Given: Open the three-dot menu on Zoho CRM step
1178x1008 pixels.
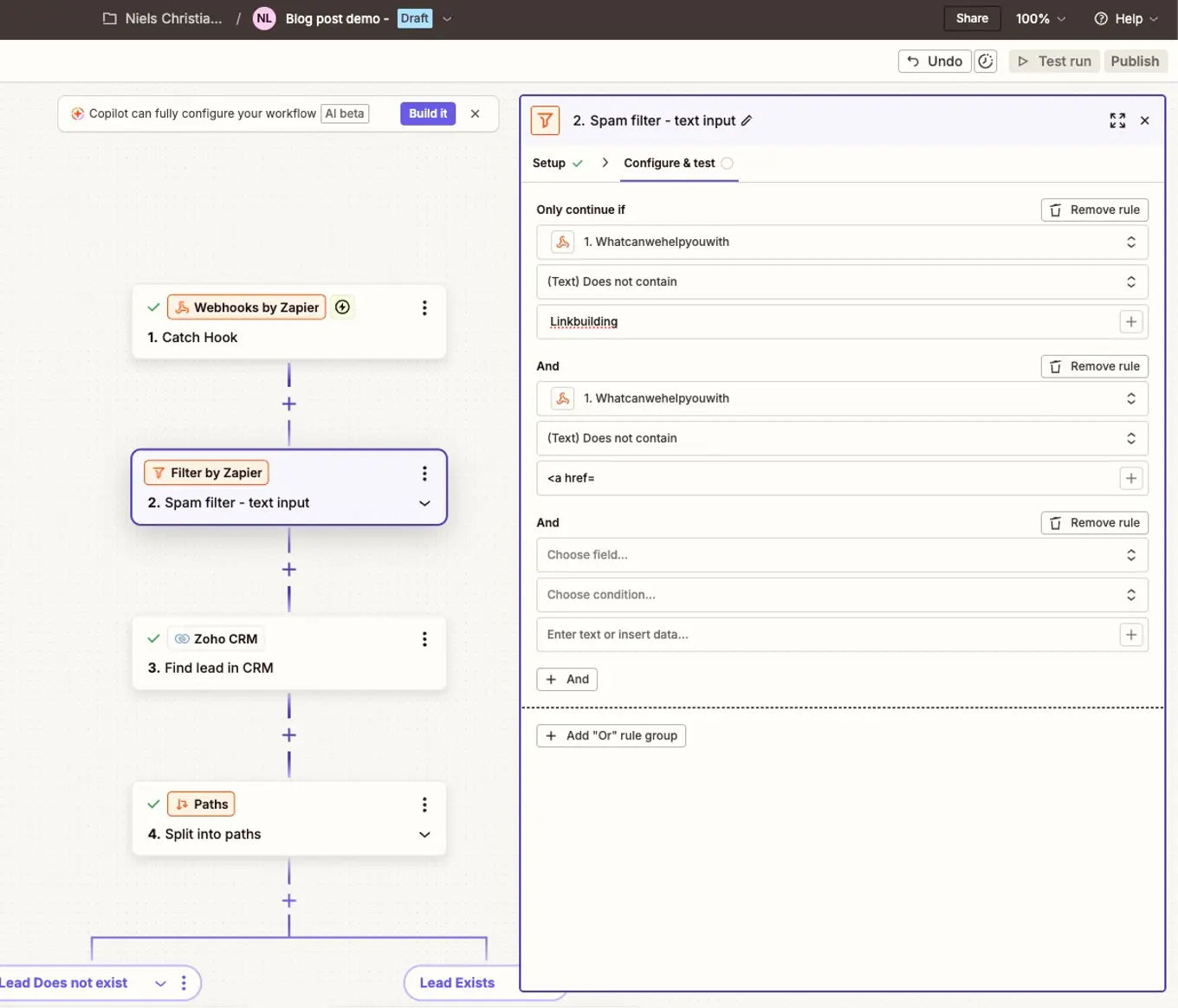Looking at the screenshot, I should (424, 638).
